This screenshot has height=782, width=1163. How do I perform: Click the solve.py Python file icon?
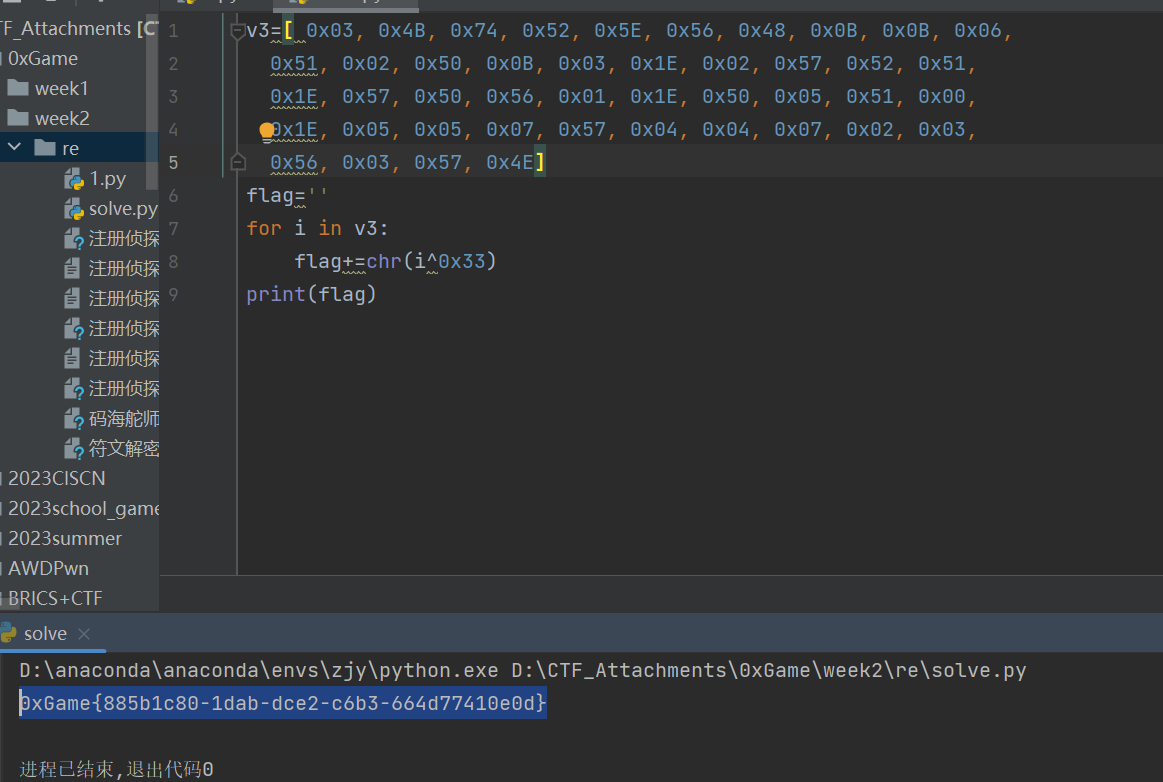pyautogui.click(x=74, y=209)
